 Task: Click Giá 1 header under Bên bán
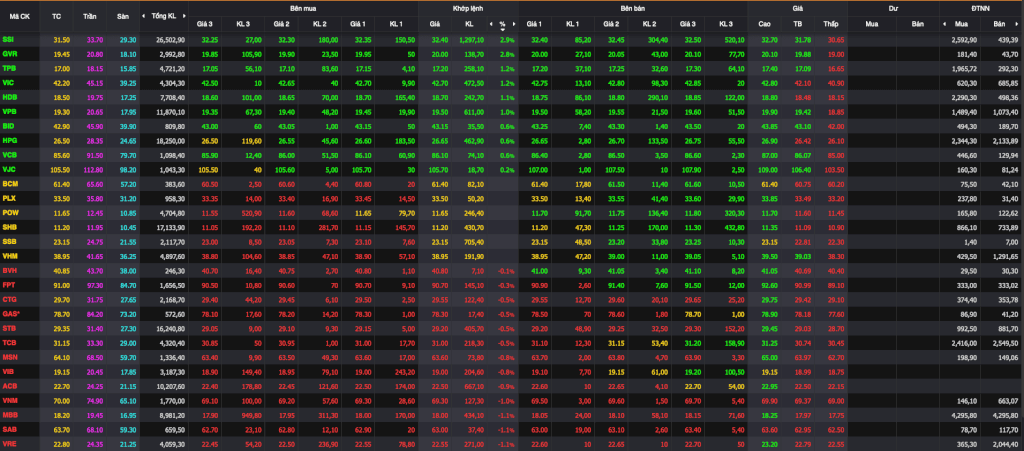tap(535, 24)
